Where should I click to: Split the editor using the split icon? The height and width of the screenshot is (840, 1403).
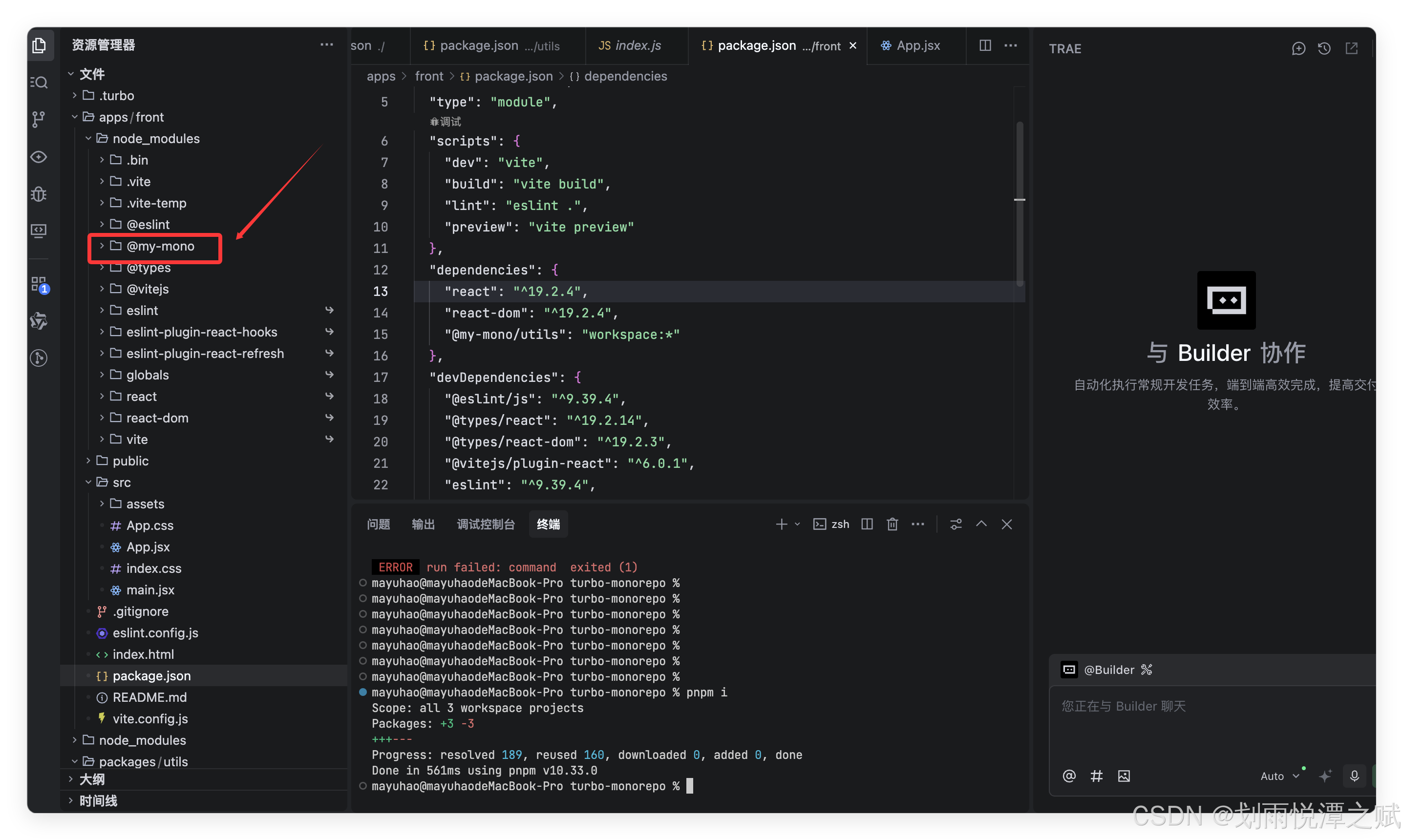985,45
